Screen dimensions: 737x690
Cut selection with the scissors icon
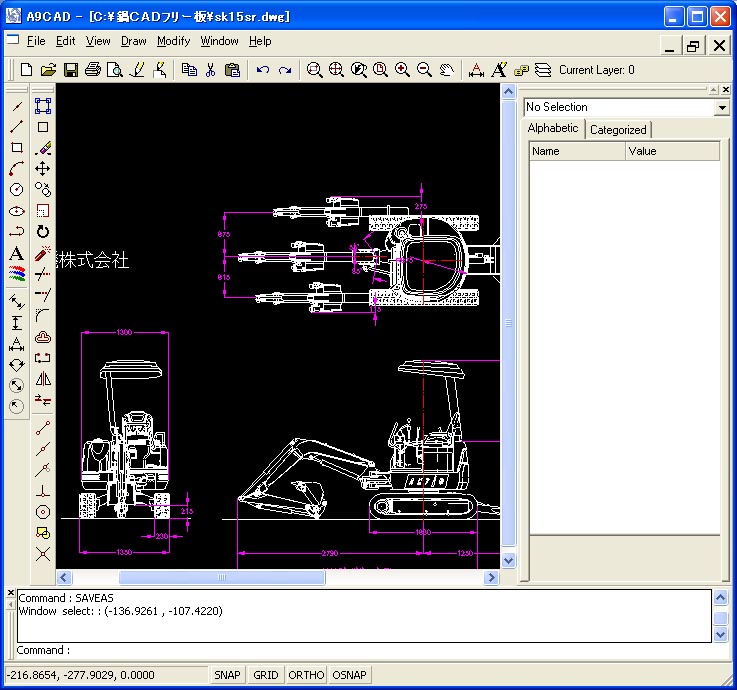click(210, 70)
